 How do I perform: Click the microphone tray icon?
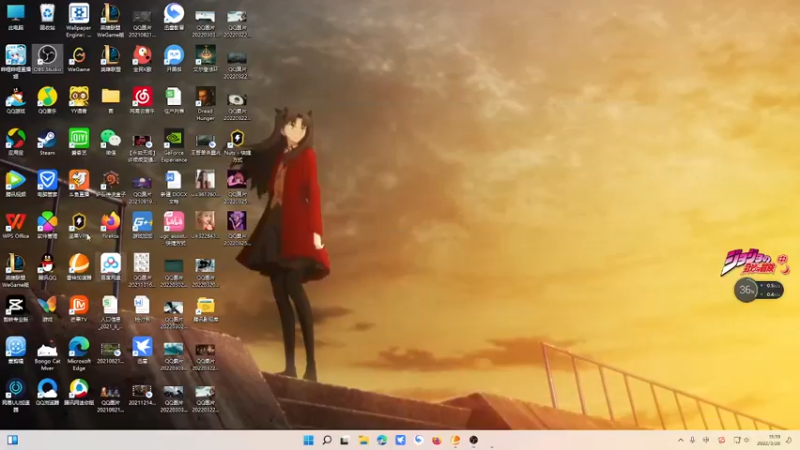(692, 440)
